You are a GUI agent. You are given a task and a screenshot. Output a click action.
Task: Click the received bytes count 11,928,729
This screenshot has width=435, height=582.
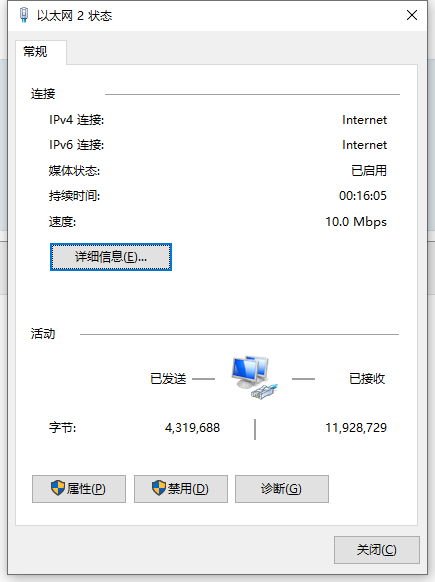356,428
